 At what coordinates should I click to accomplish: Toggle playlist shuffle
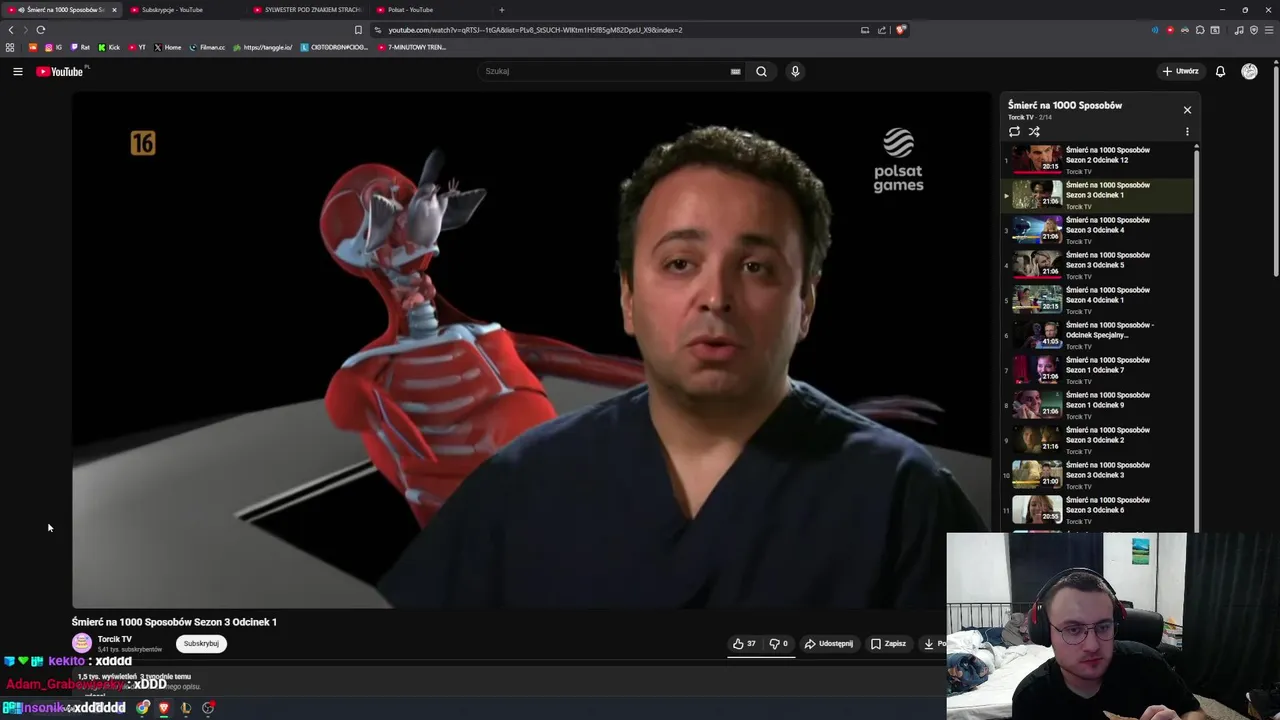point(1034,132)
